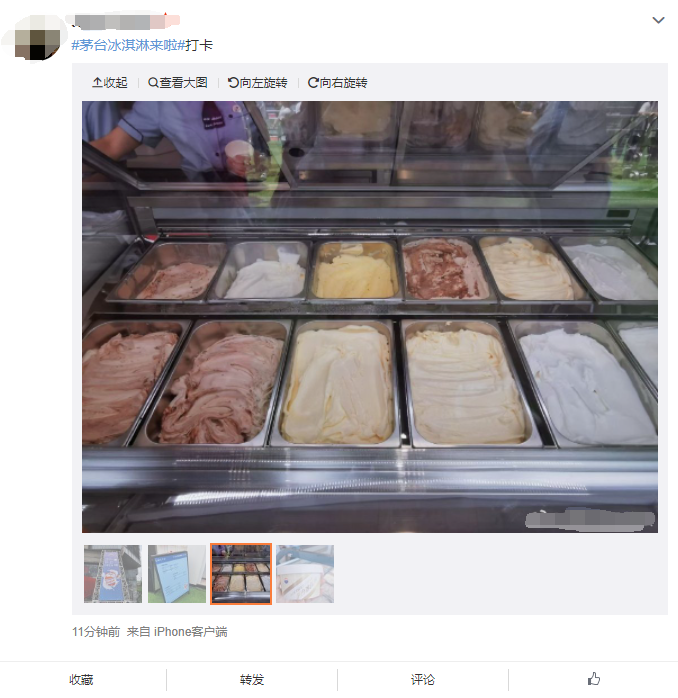Click 收藏 to favorite the post
The image size is (678, 698).
[81, 679]
